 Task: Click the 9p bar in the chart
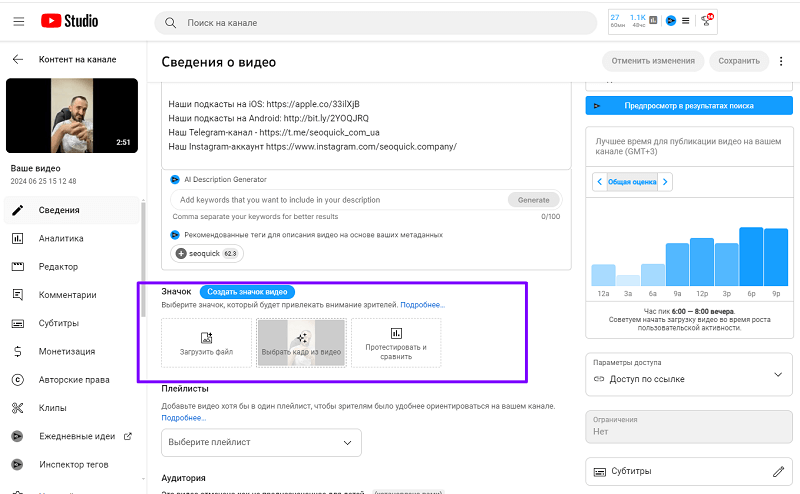(776, 257)
